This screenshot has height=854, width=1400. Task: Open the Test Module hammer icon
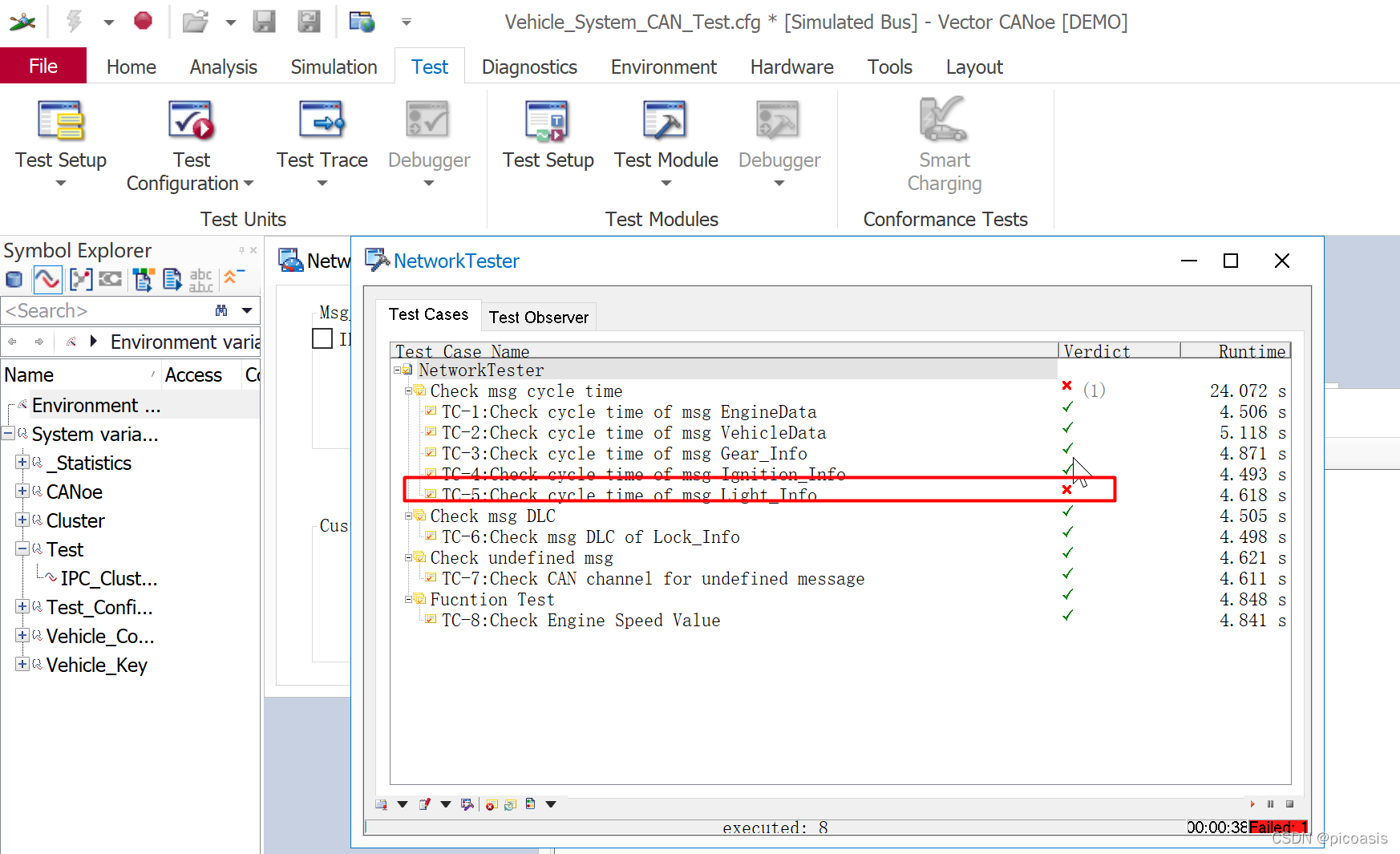pyautogui.click(x=666, y=121)
